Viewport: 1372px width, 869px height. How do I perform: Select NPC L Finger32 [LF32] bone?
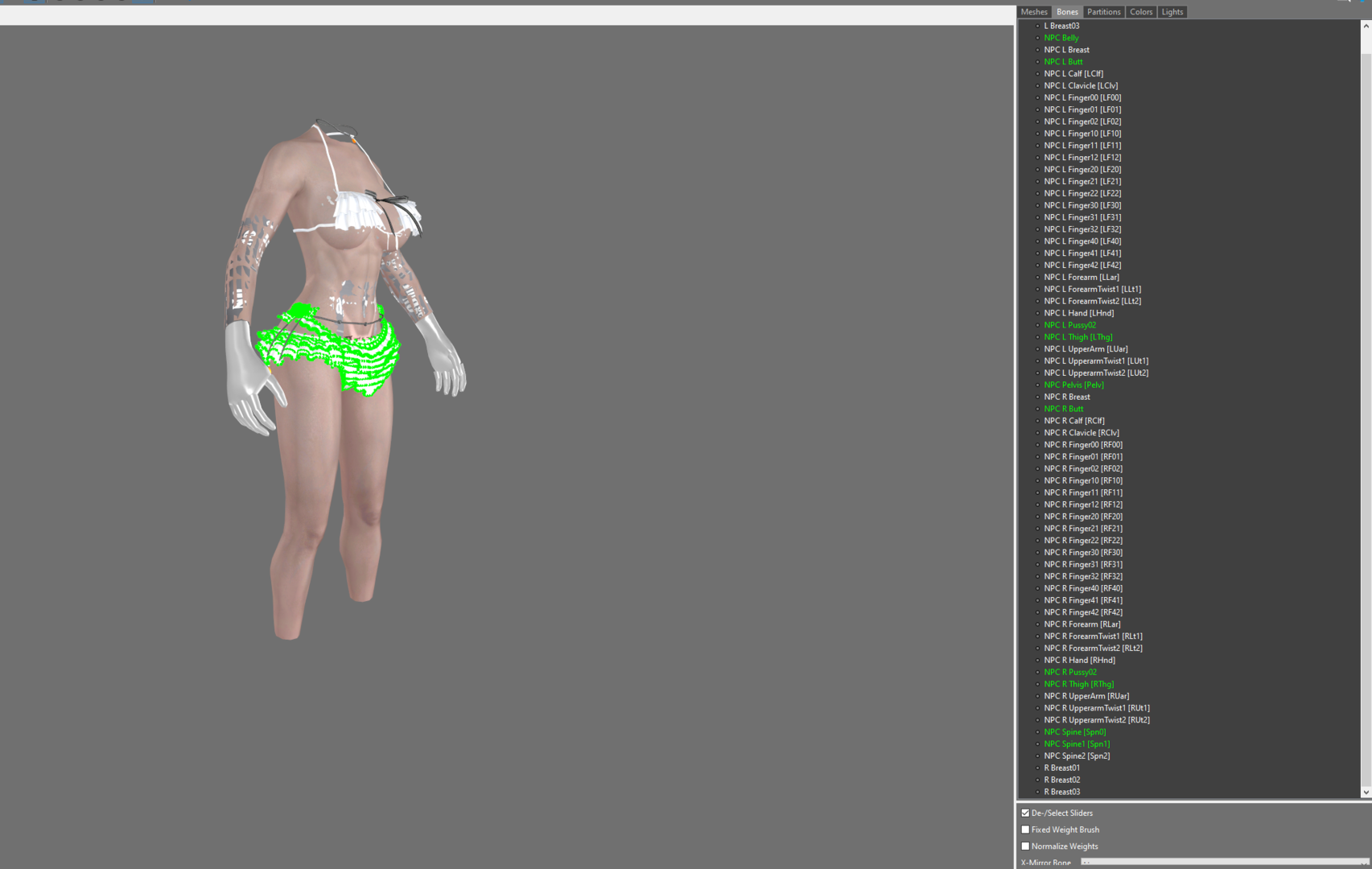pyautogui.click(x=1082, y=229)
